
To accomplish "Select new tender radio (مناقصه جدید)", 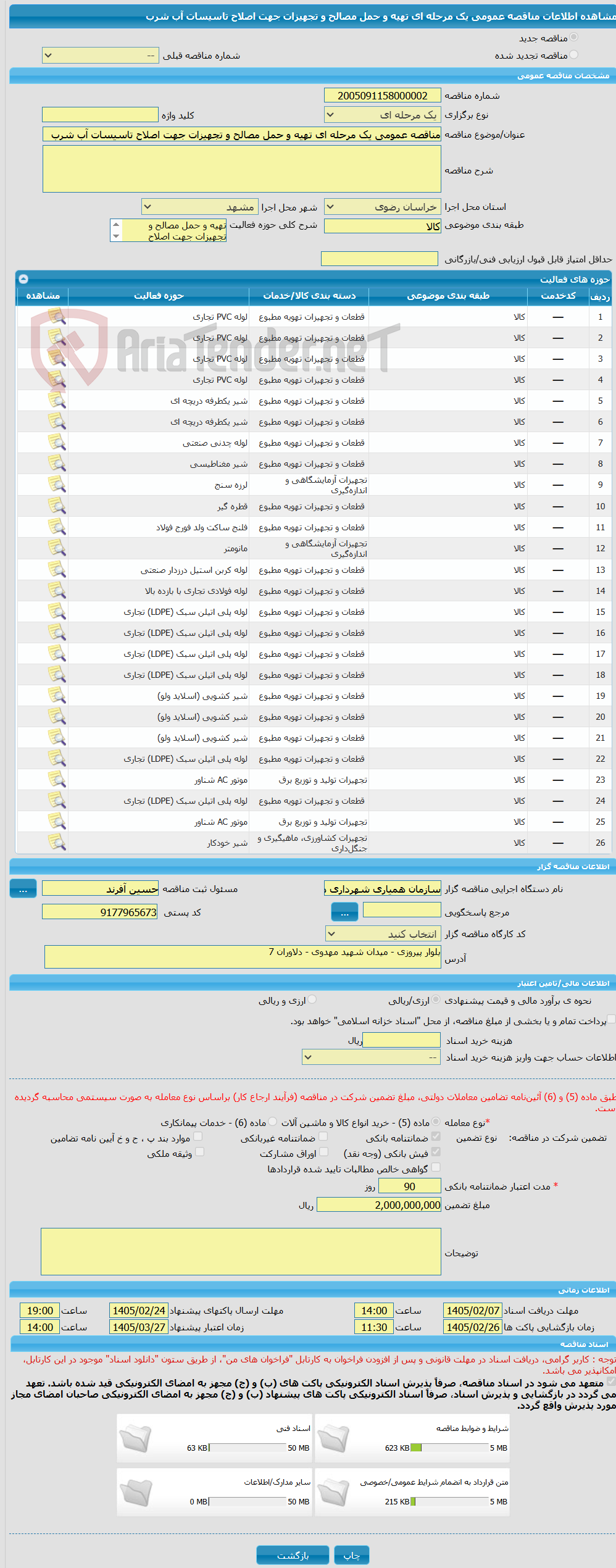I will pos(574,37).
